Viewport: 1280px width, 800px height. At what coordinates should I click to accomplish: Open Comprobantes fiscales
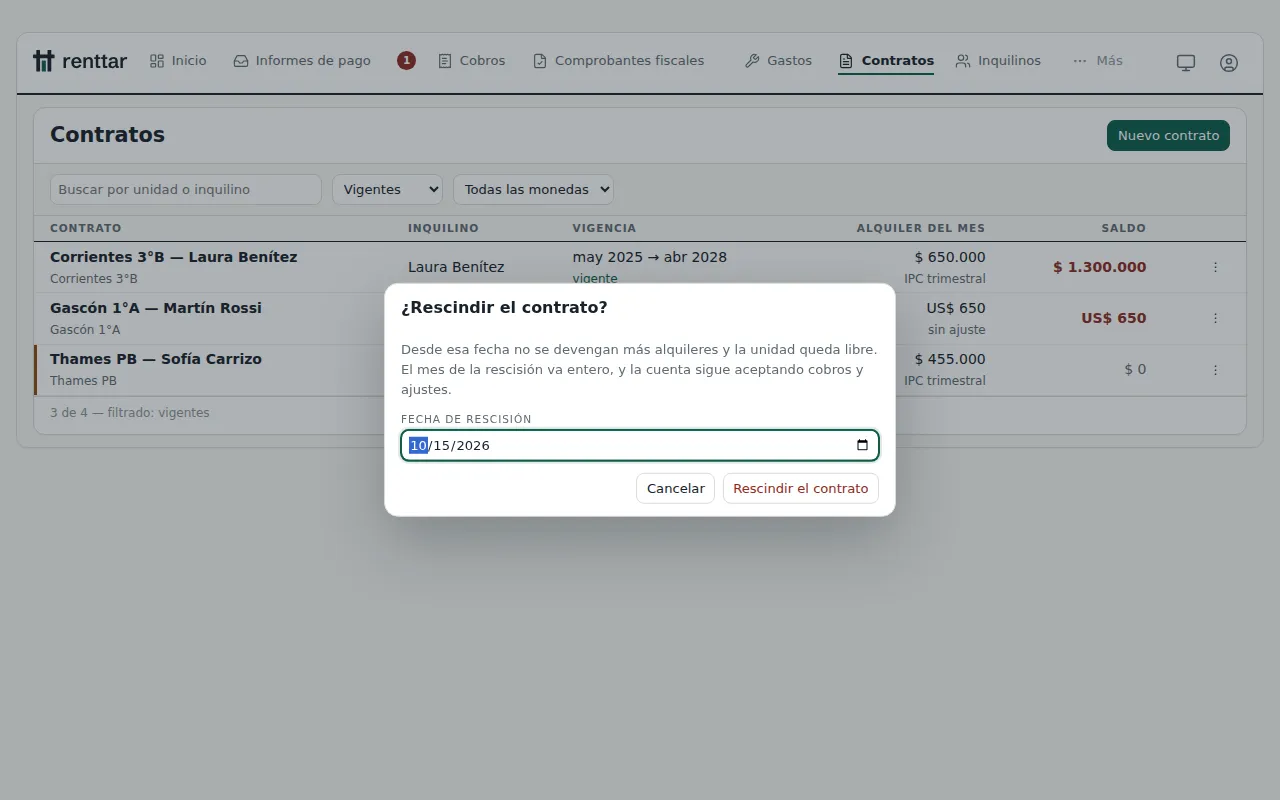pyautogui.click(x=619, y=61)
